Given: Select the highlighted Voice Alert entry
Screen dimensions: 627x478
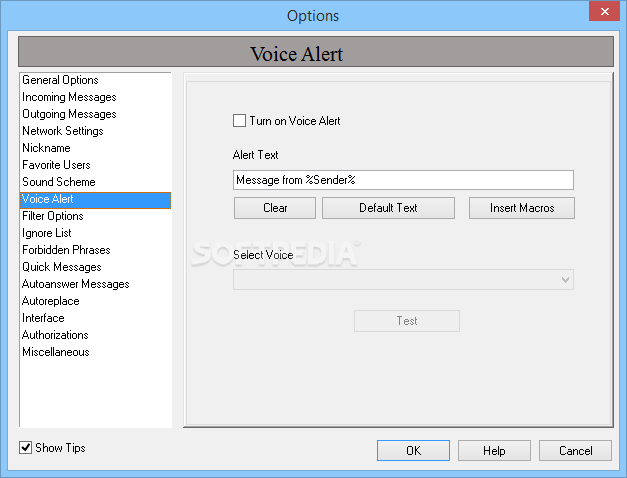Looking at the screenshot, I should [95, 199].
